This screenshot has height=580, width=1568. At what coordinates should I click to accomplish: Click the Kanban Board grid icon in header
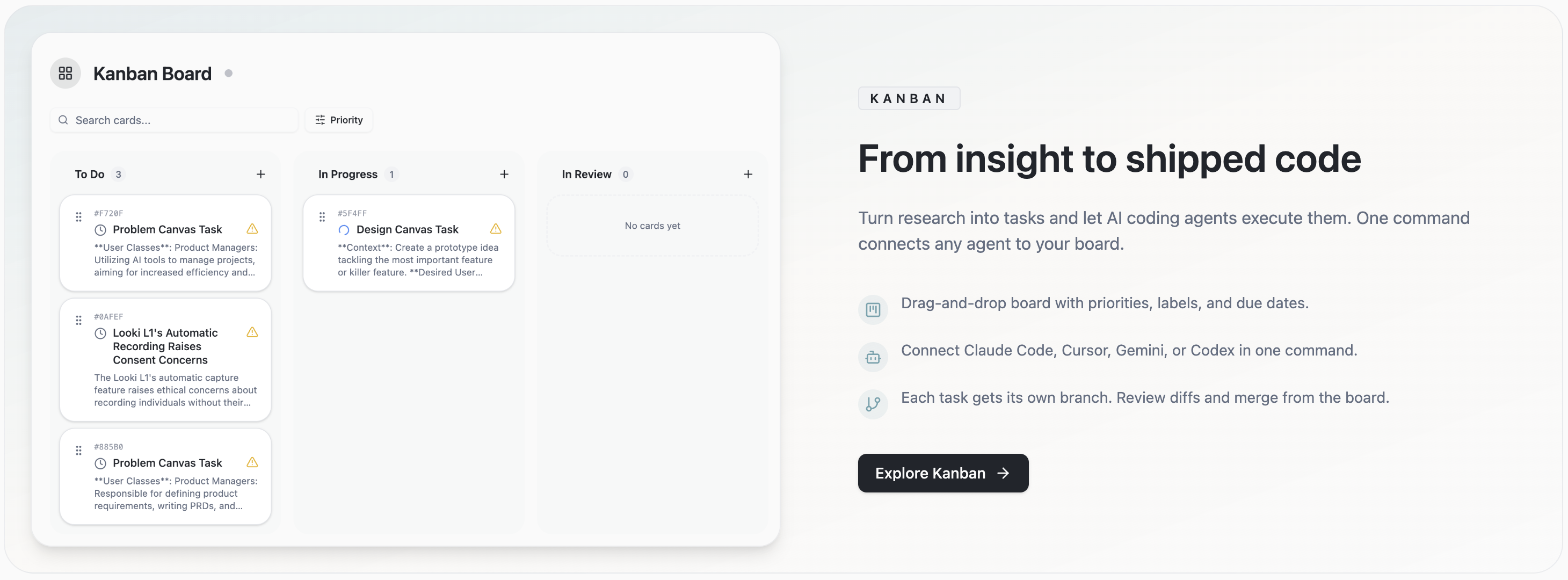click(x=65, y=73)
